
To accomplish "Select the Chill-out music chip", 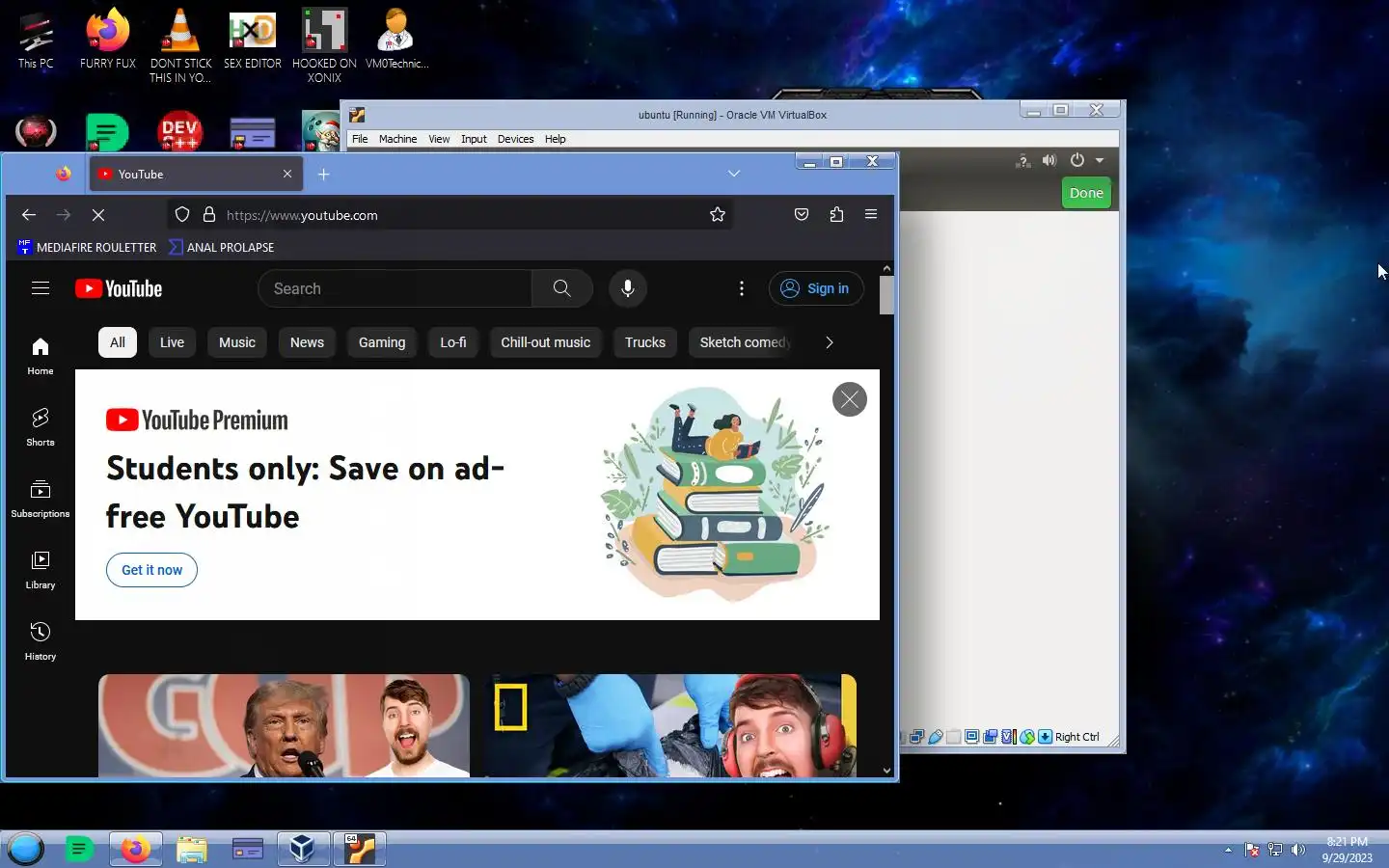I will point(546,342).
